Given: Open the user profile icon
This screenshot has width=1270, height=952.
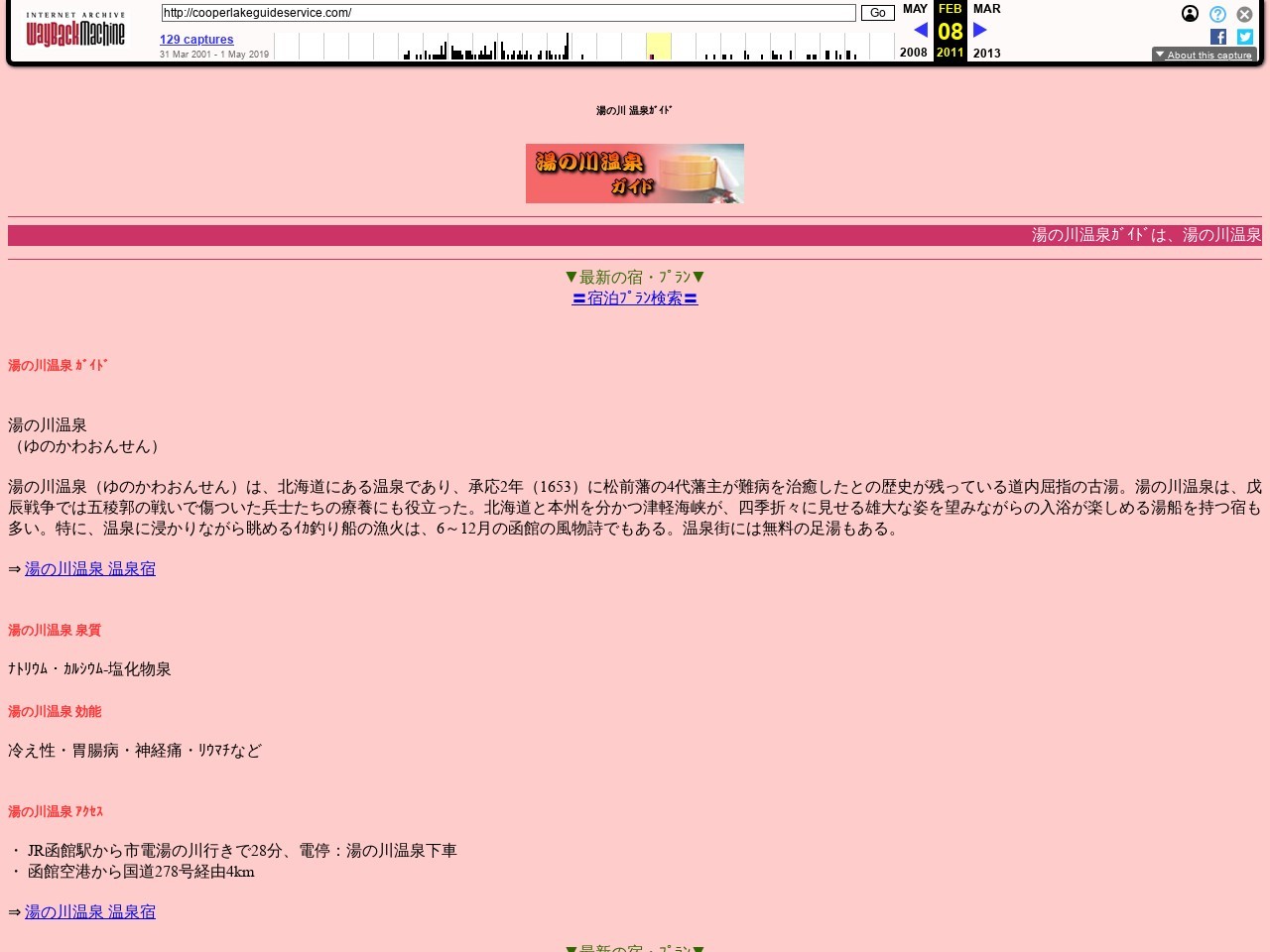Looking at the screenshot, I should (1190, 14).
